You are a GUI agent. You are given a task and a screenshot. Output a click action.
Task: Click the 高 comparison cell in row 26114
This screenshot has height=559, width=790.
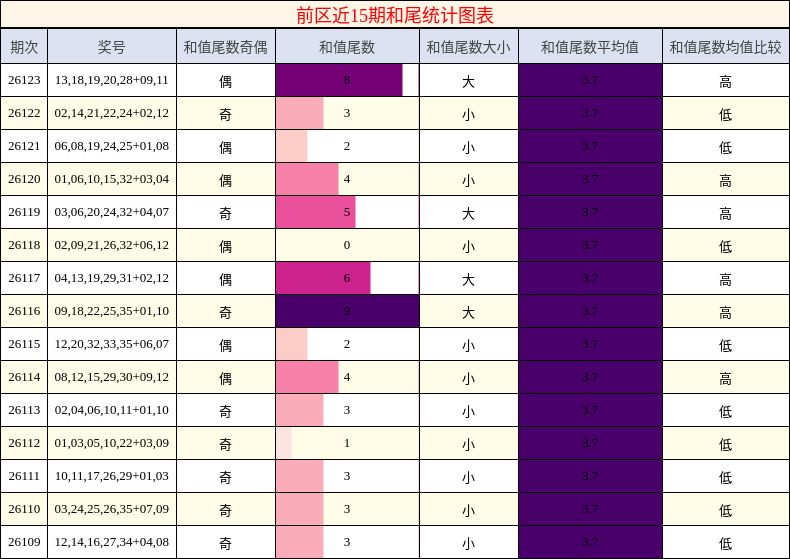coord(726,377)
